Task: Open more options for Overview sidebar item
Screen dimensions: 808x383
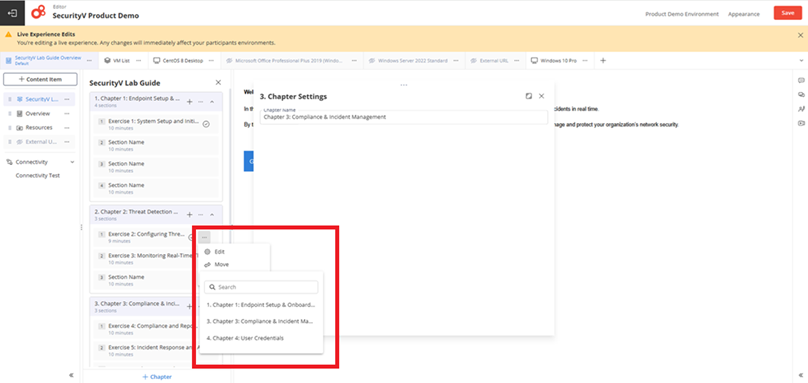Action: pyautogui.click(x=66, y=113)
